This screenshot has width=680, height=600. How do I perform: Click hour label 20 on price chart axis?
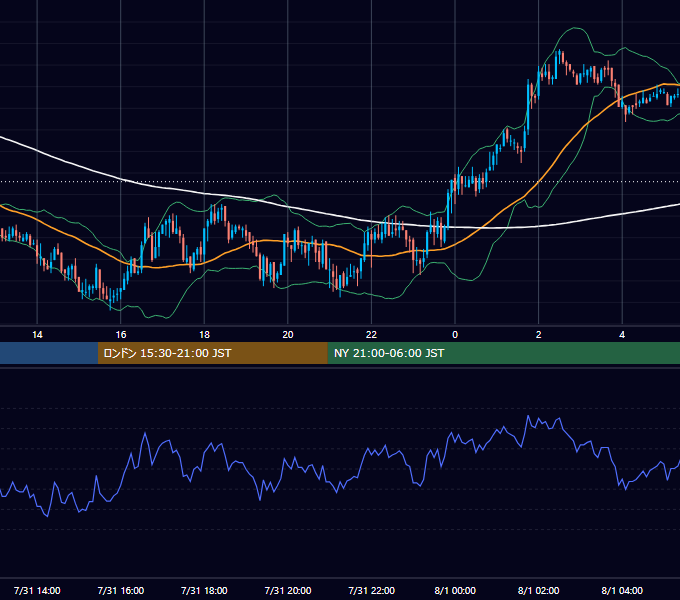point(288,335)
